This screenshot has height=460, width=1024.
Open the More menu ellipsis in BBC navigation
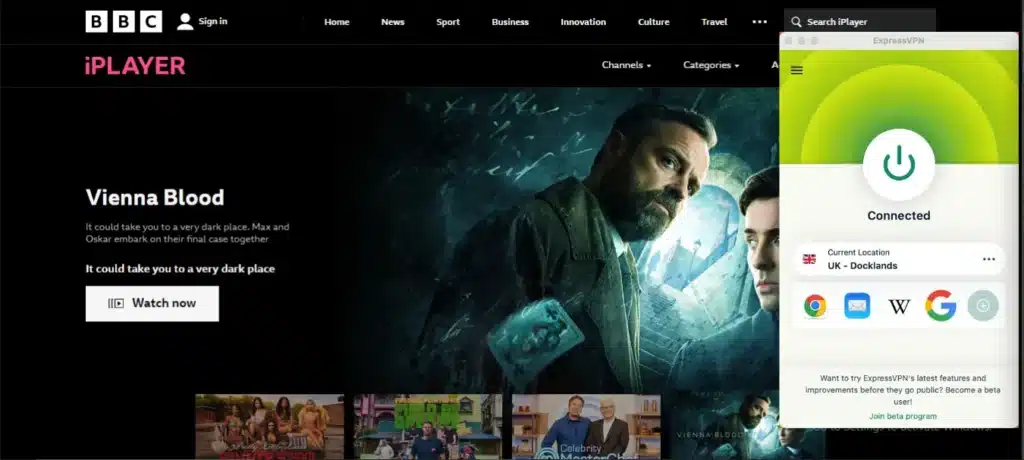pyautogui.click(x=760, y=22)
